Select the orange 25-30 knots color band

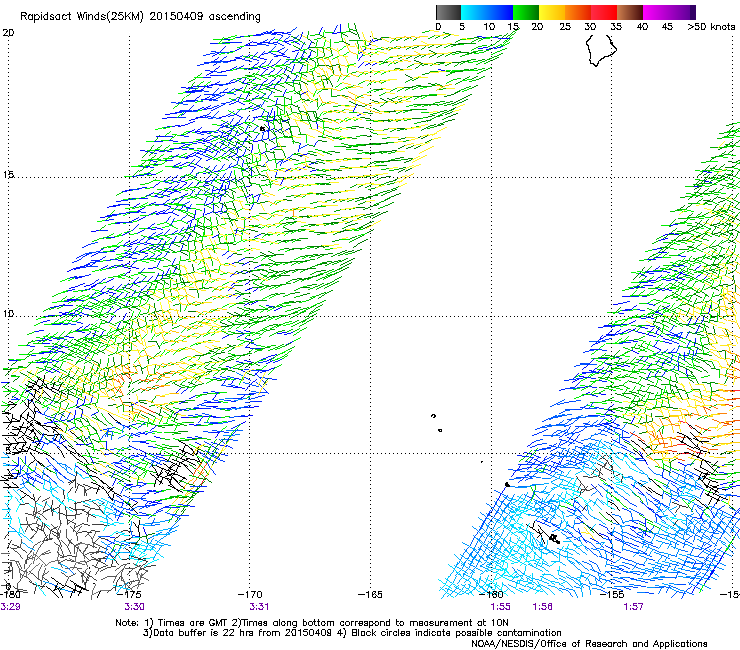pos(578,12)
